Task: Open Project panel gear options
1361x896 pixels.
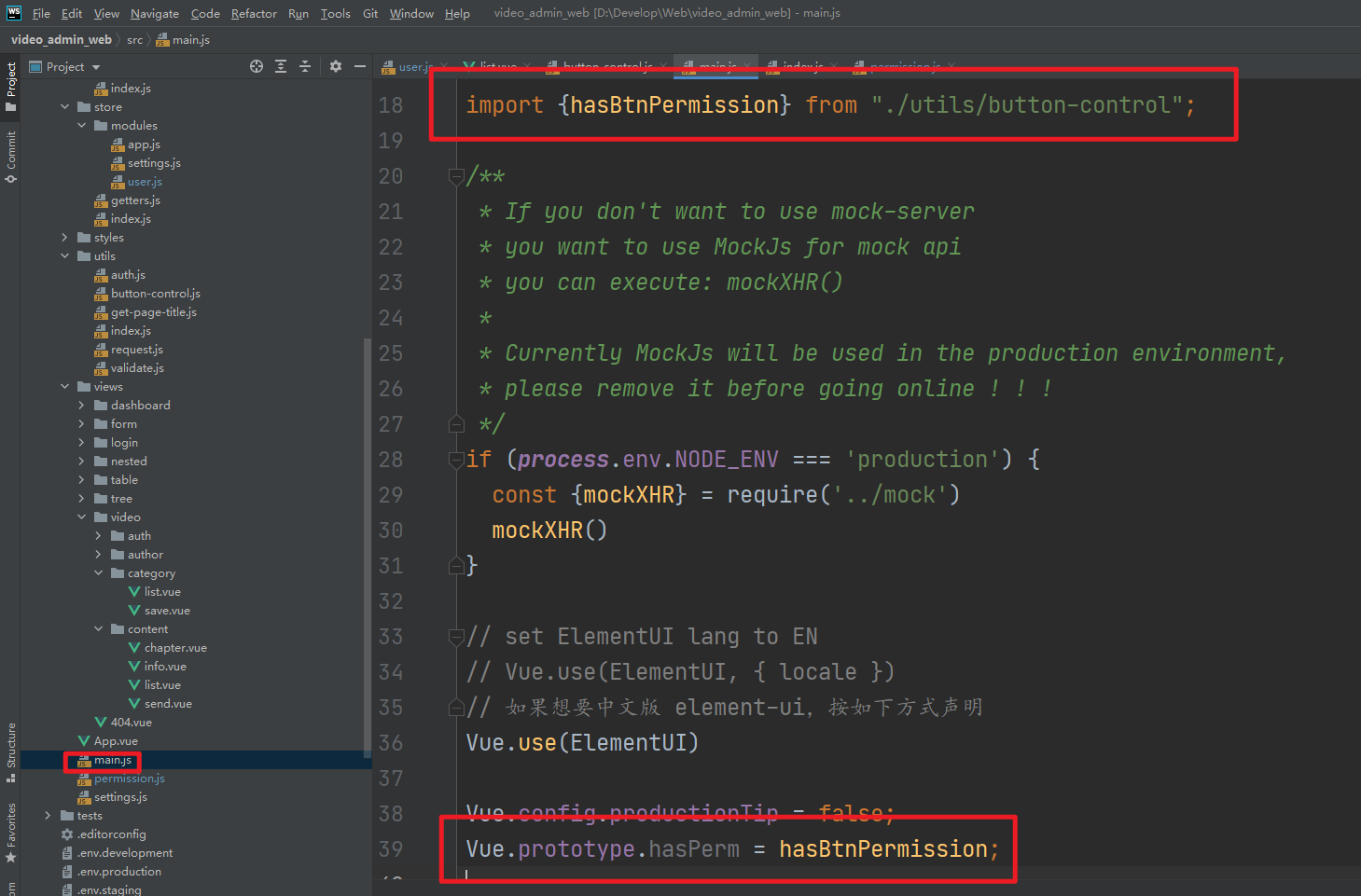Action: click(x=336, y=66)
